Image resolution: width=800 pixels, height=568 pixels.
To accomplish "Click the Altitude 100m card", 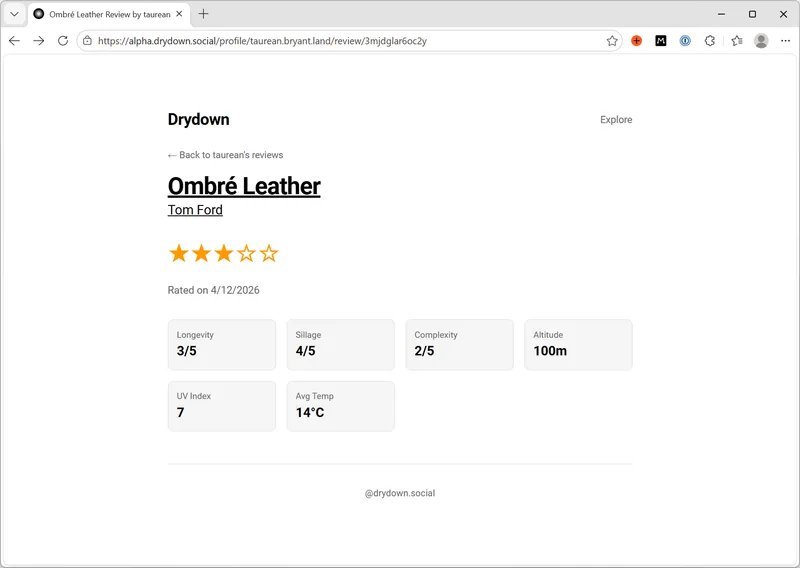I will pos(578,345).
